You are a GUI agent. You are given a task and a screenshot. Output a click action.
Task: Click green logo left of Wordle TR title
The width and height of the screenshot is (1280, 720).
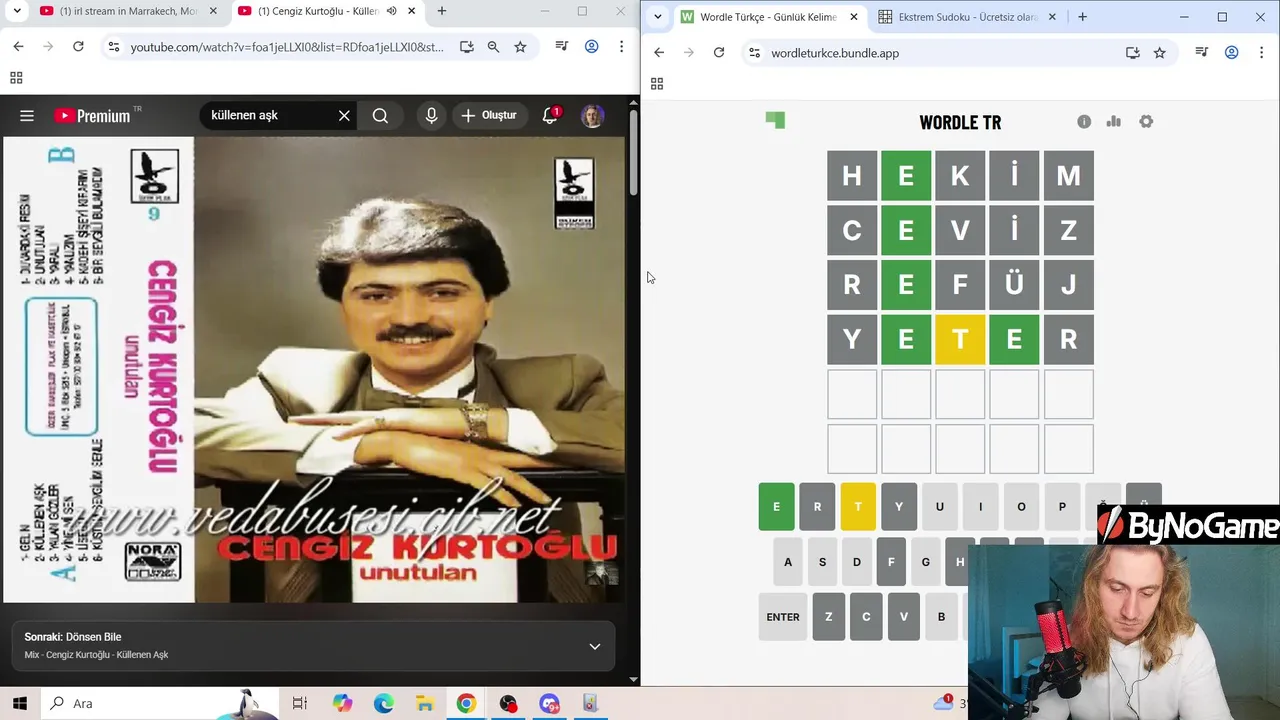click(x=775, y=120)
